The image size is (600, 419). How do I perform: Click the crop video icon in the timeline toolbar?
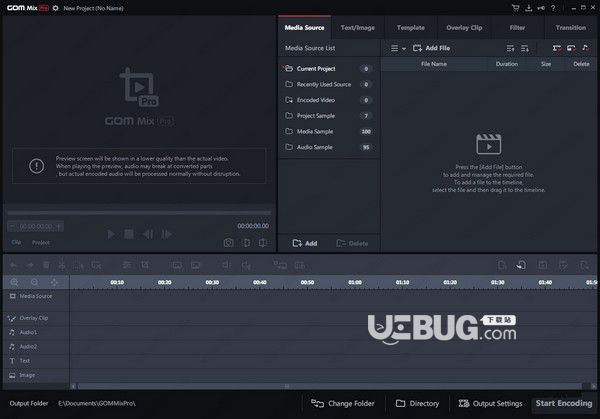pyautogui.click(x=145, y=265)
